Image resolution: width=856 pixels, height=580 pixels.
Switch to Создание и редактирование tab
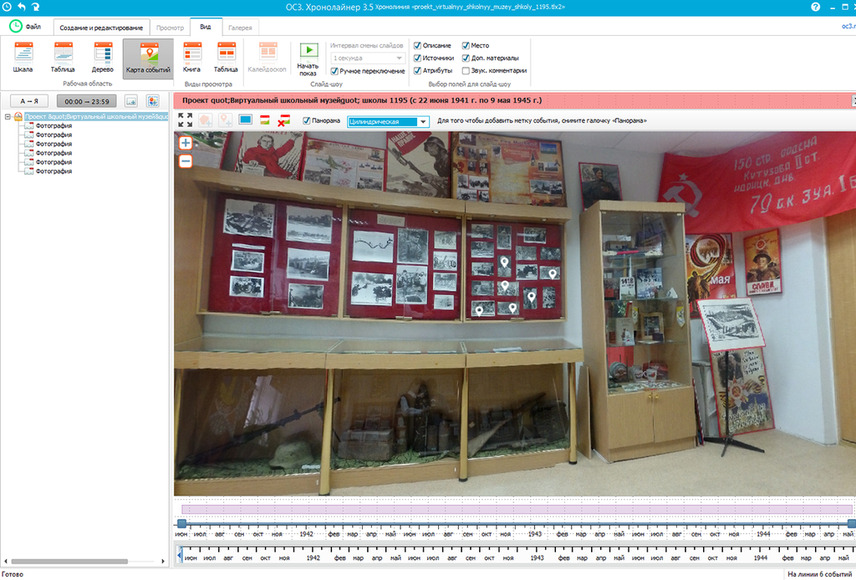102,27
